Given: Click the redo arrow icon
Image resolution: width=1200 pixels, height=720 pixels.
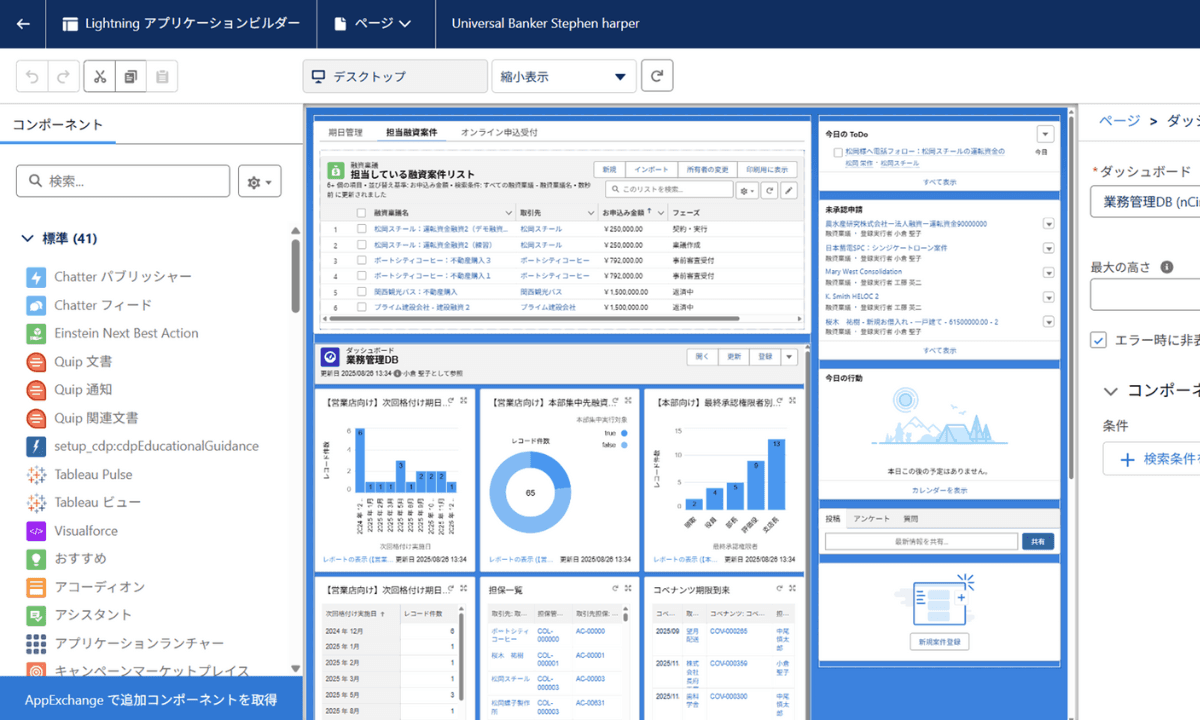Looking at the screenshot, I should coord(63,76).
